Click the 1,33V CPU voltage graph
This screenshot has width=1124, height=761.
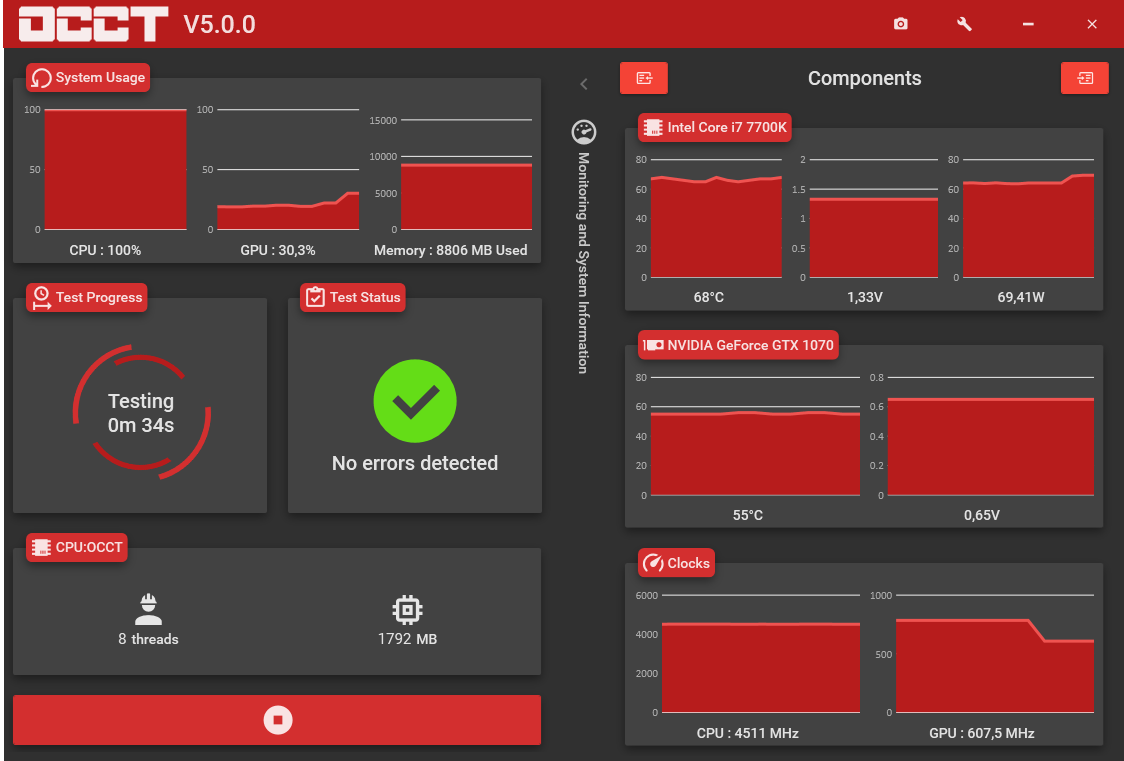[874, 218]
